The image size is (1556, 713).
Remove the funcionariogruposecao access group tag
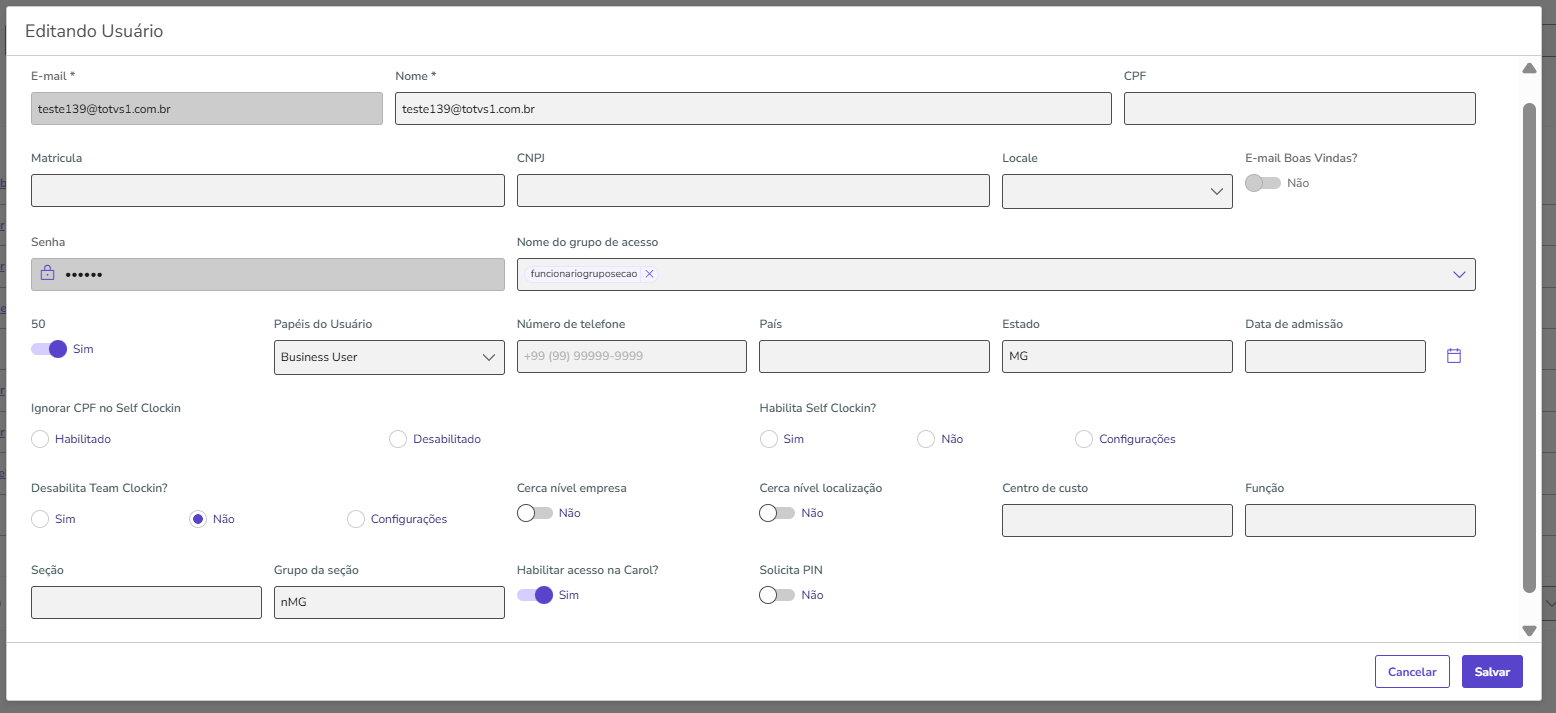pos(649,274)
